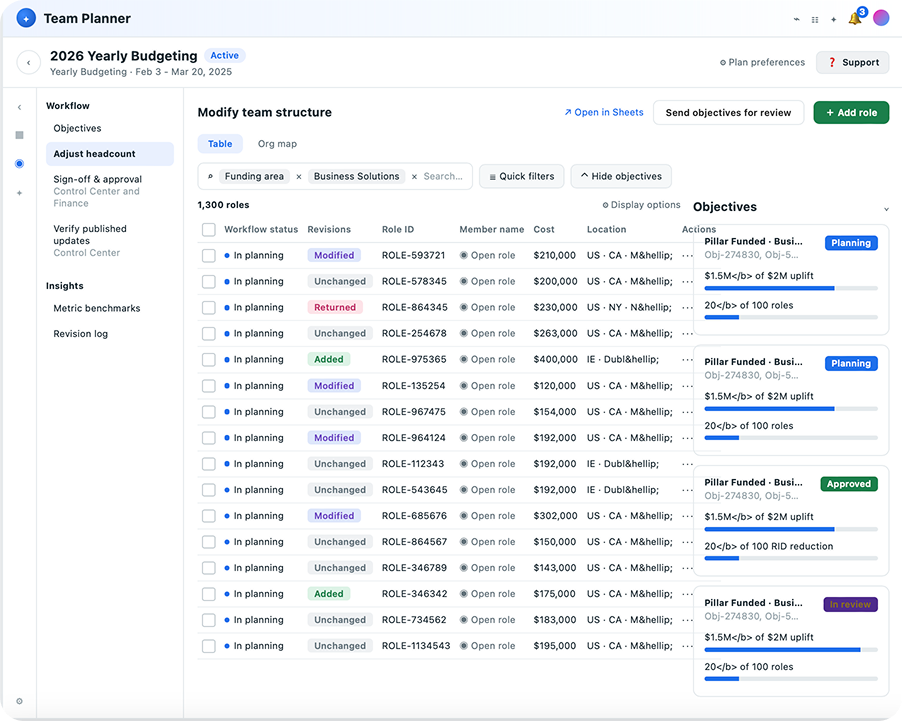The height and width of the screenshot is (721, 902).
Task: Check the row for ROLE-864345
Action: [209, 307]
